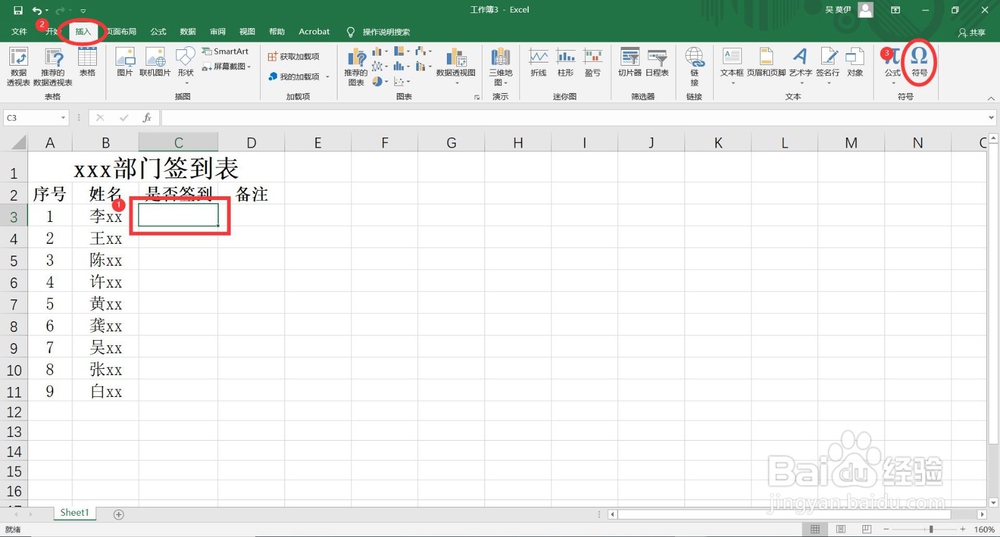Click the Insert Function fx button
Viewport: 1000px width, 537px height.
147,117
